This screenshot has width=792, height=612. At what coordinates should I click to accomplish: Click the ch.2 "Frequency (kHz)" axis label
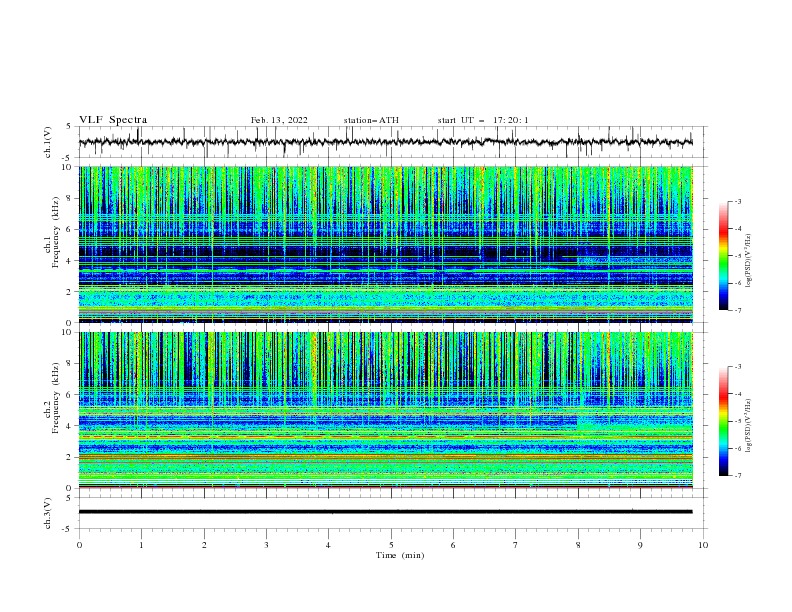pyautogui.click(x=56, y=398)
